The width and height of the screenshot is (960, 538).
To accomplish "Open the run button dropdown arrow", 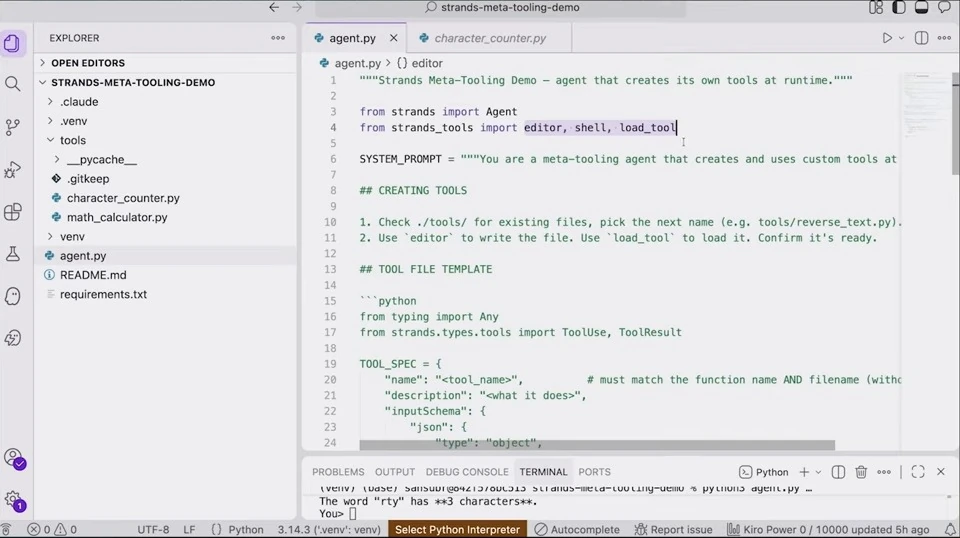I will [901, 38].
